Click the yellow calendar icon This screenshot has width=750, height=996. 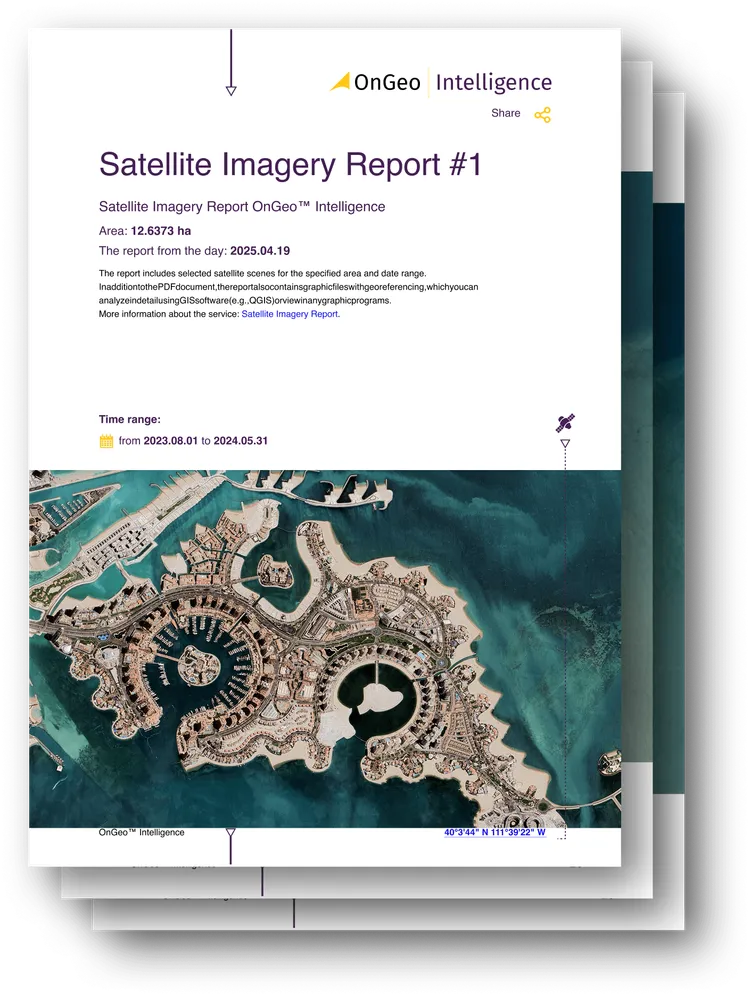click(x=106, y=441)
